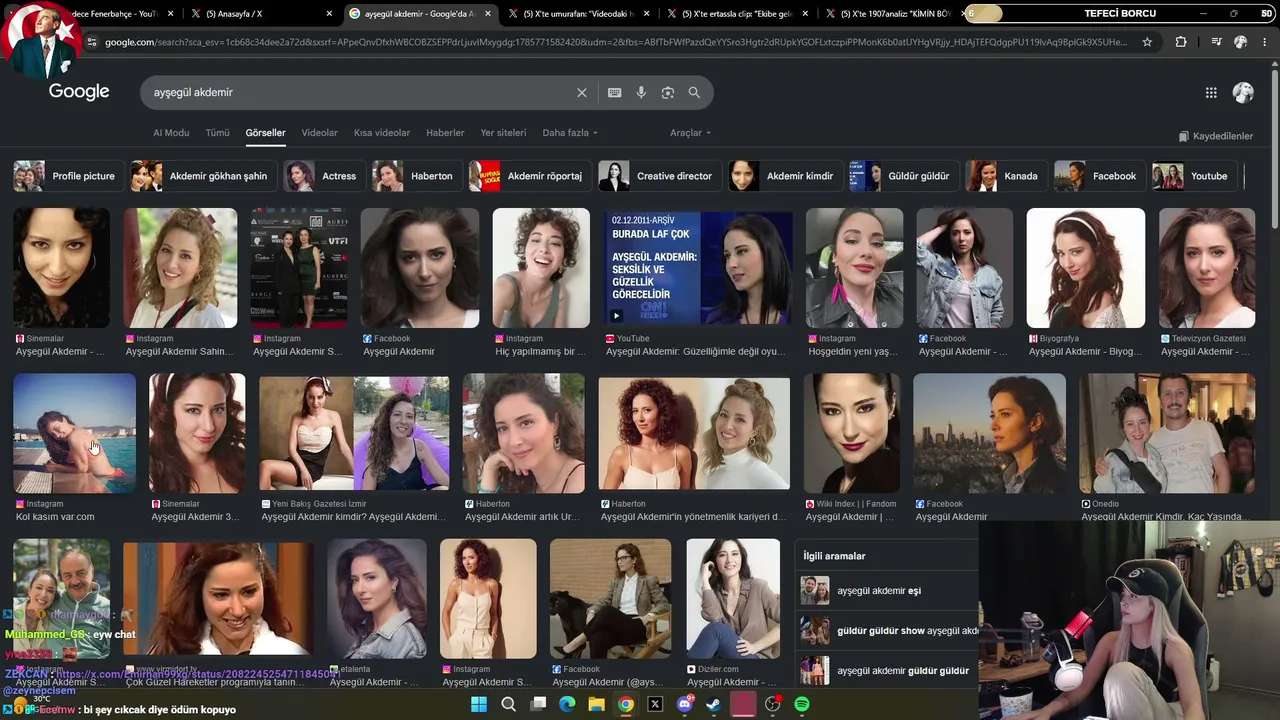1280x720 pixels.
Task: Open the Yer siteleri tab
Action: pyautogui.click(x=503, y=133)
